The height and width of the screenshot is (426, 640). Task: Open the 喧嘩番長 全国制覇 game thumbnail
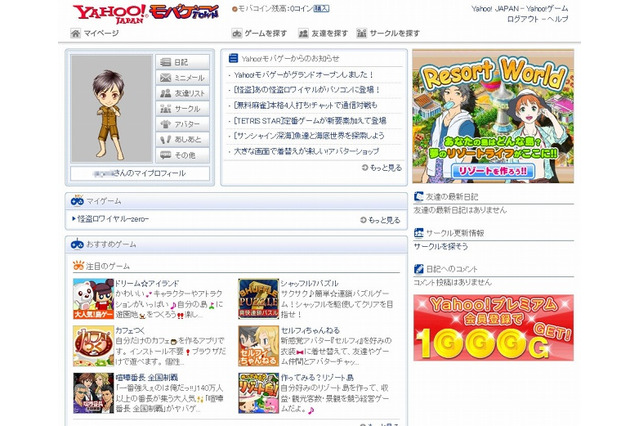93,393
